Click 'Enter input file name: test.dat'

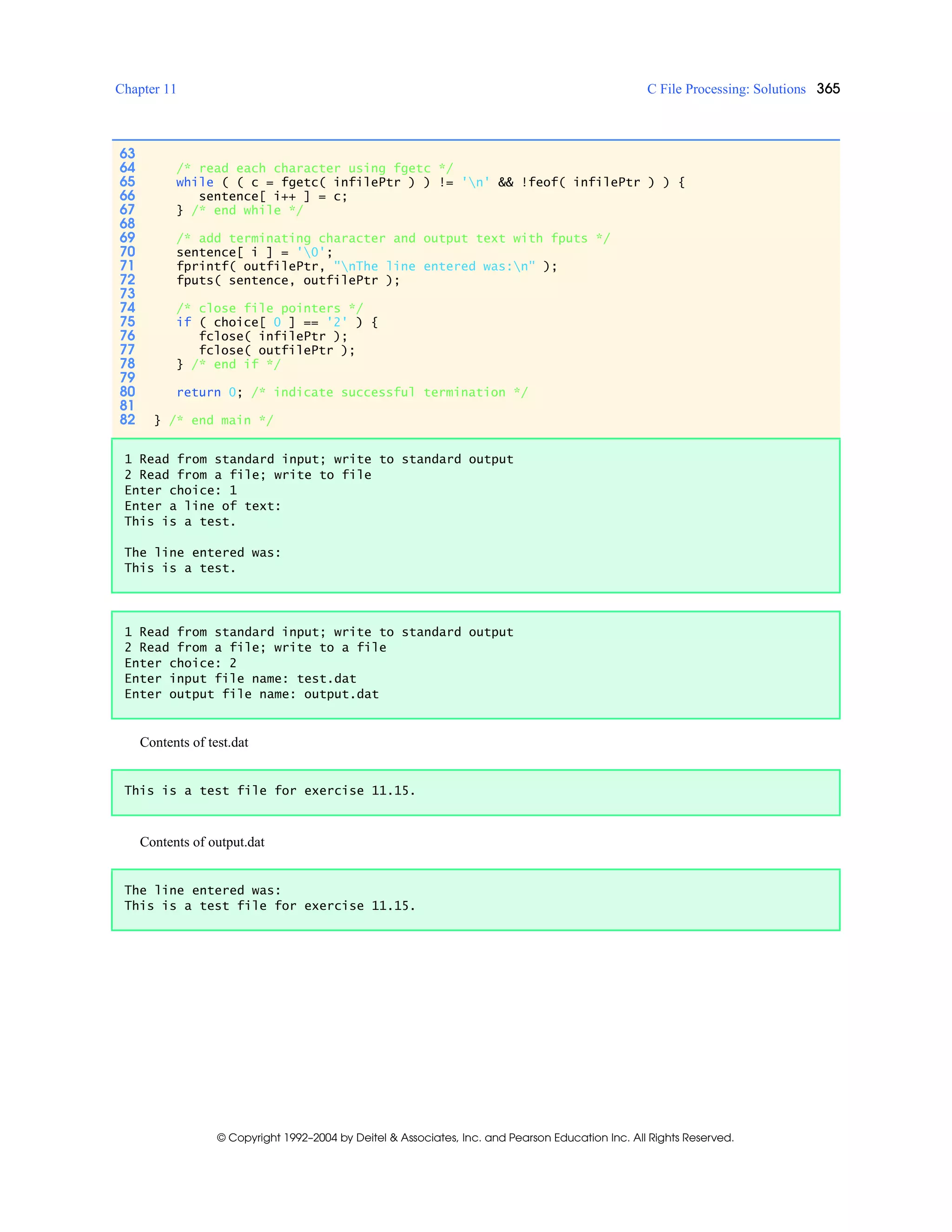click(x=240, y=679)
